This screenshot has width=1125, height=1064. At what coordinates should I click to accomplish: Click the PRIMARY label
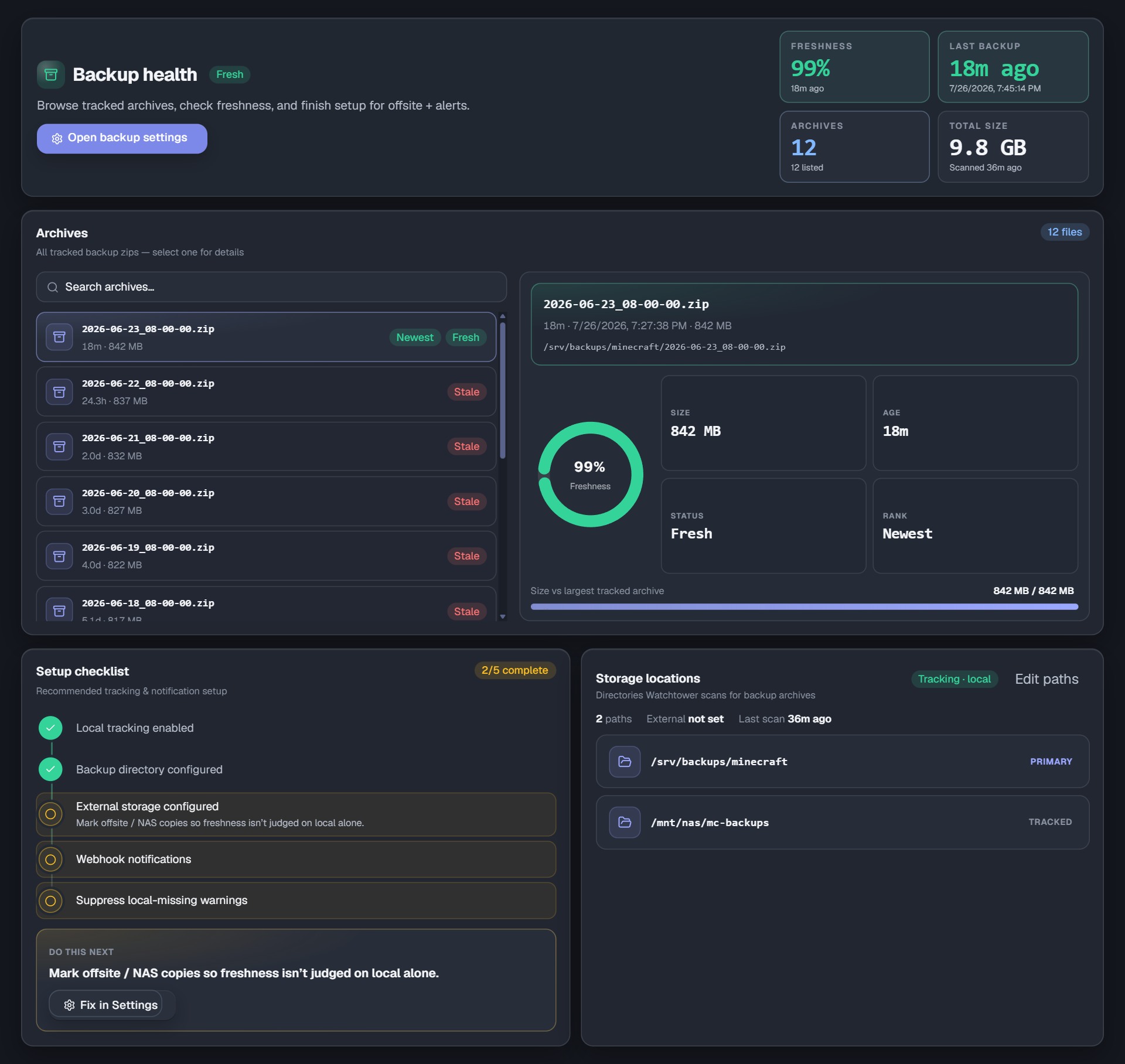tap(1051, 762)
